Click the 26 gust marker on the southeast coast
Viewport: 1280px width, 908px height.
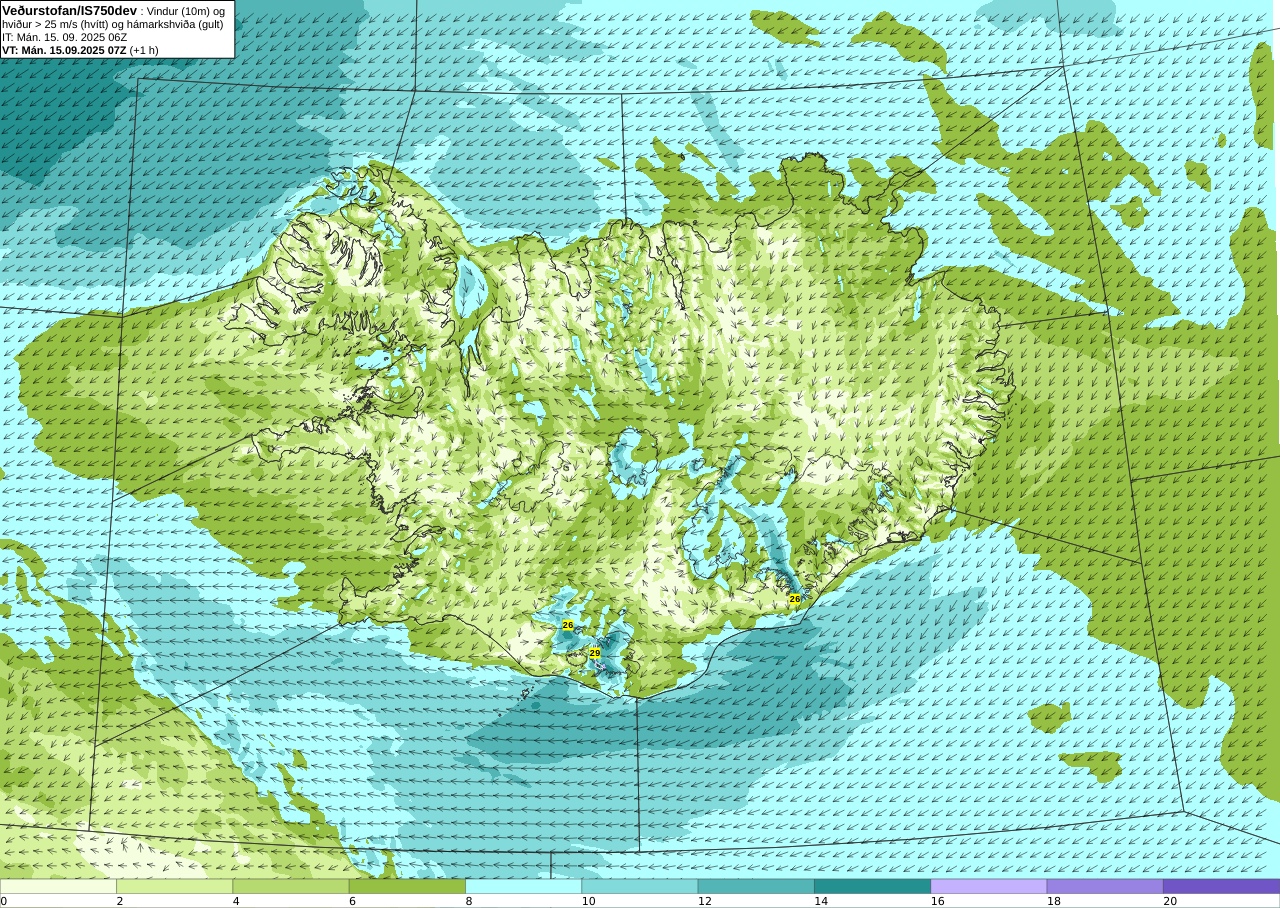coord(795,599)
